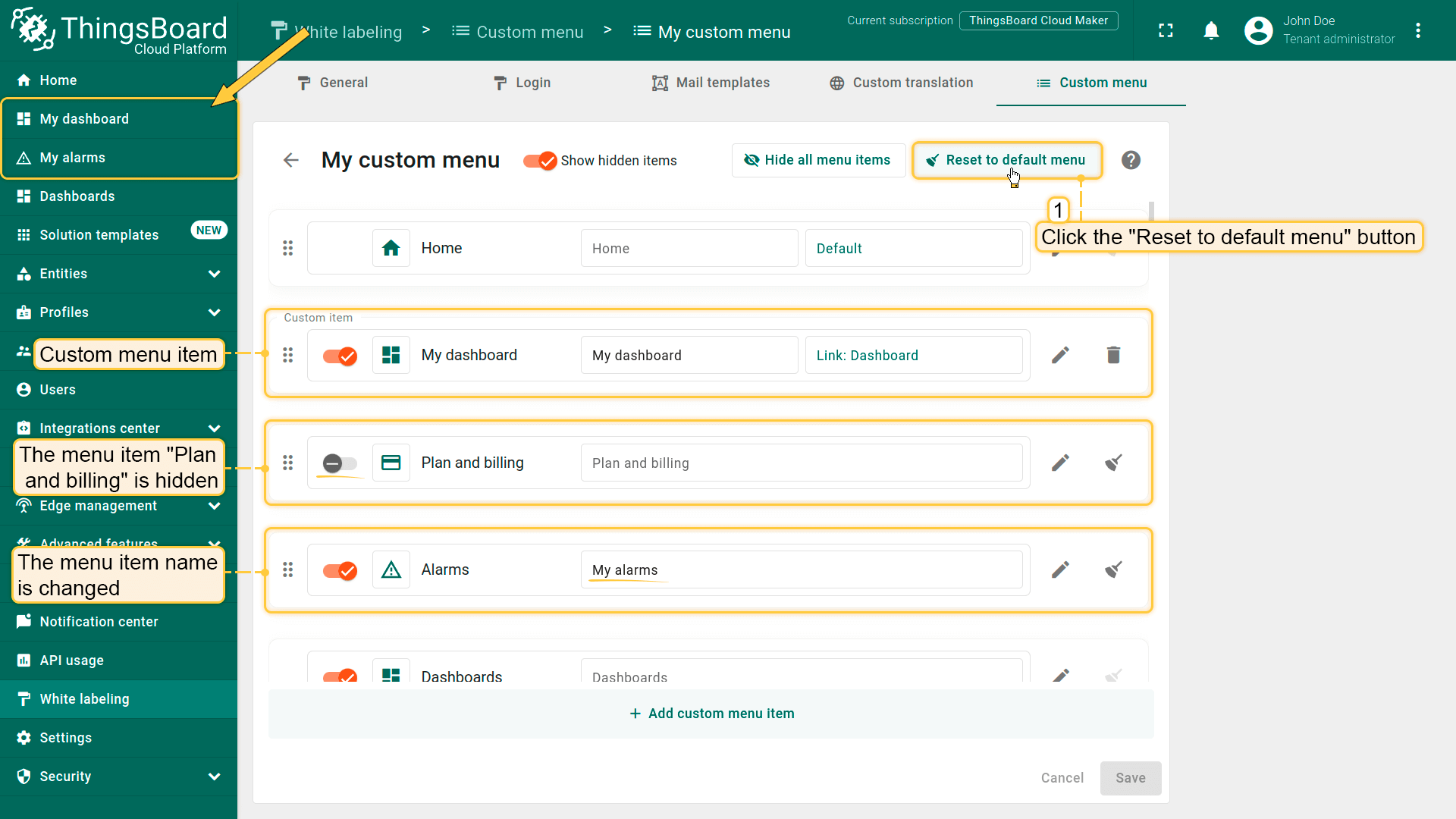The image size is (1456, 819).
Task: Click Add custom menu item
Action: point(711,714)
